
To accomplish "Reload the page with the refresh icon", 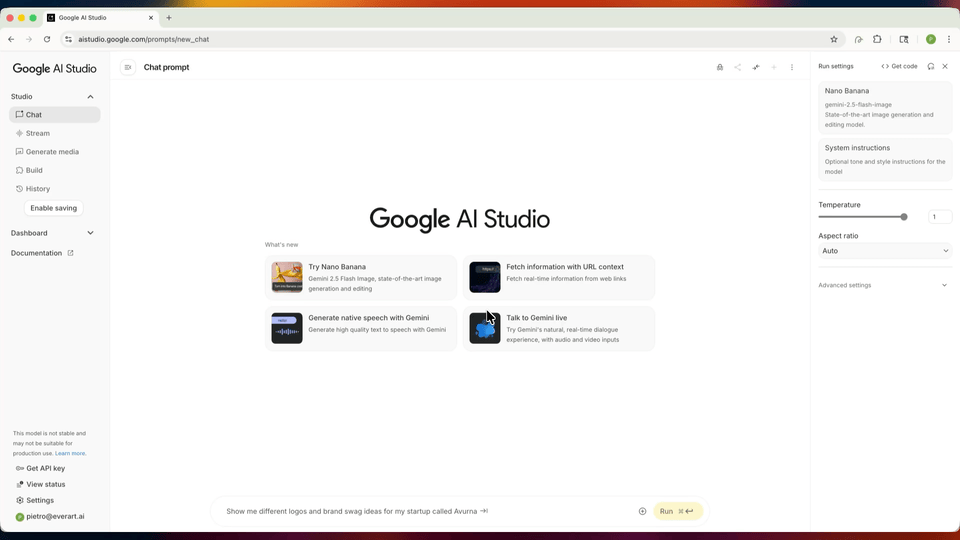I will pyautogui.click(x=47, y=39).
